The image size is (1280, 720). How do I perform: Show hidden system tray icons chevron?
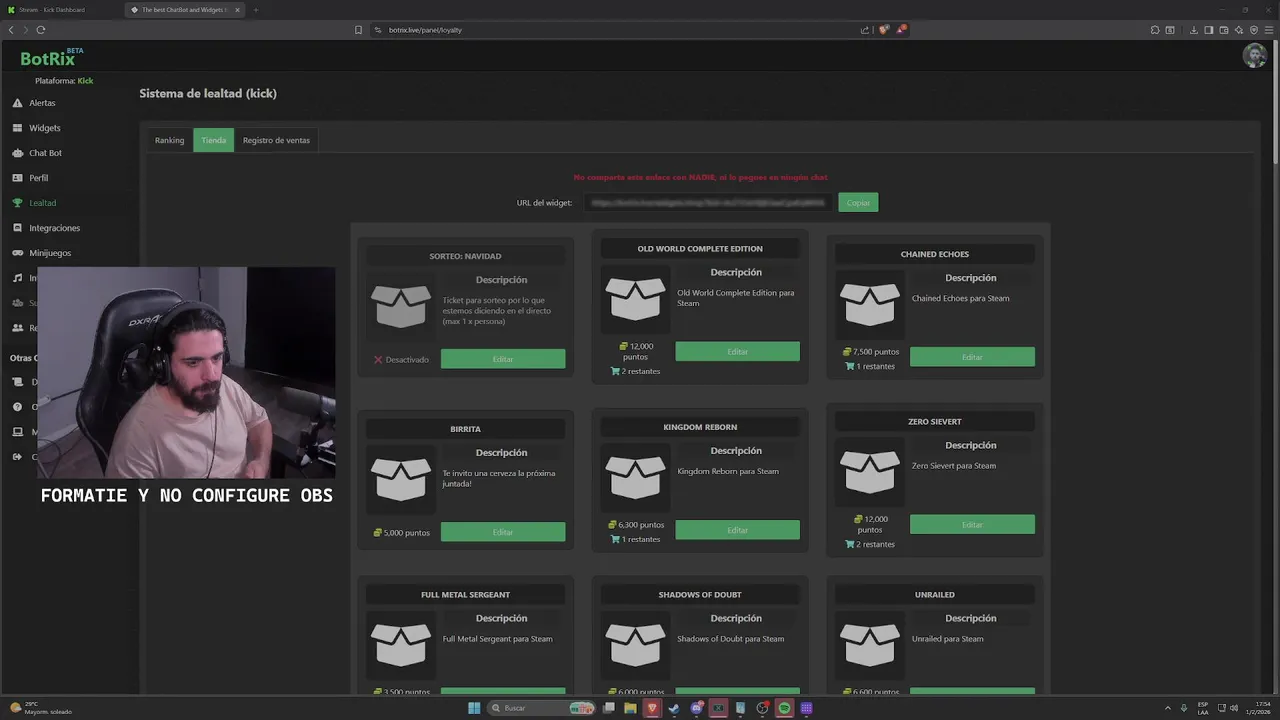[x=1169, y=708]
